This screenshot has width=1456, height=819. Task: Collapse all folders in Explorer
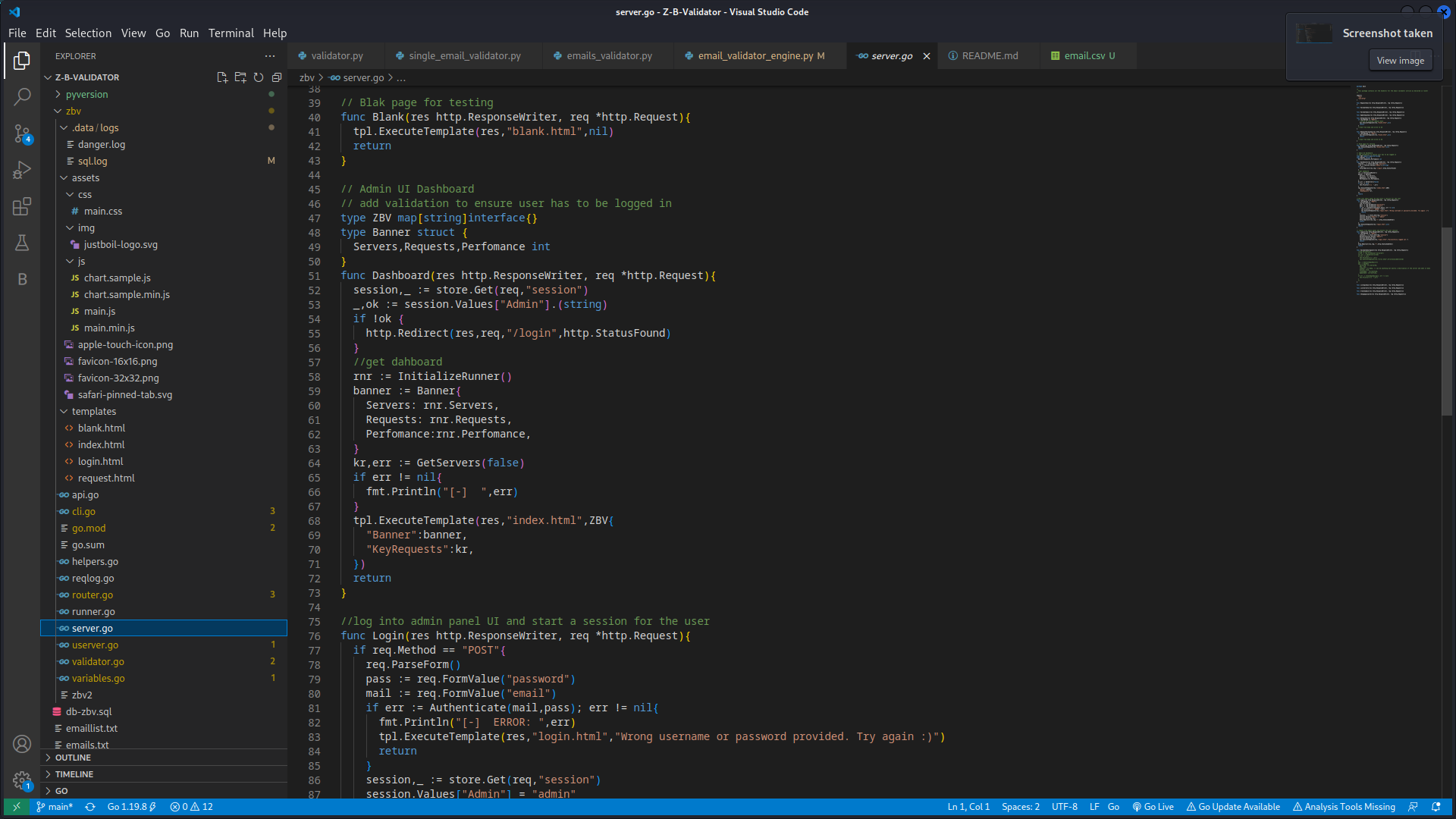277,77
